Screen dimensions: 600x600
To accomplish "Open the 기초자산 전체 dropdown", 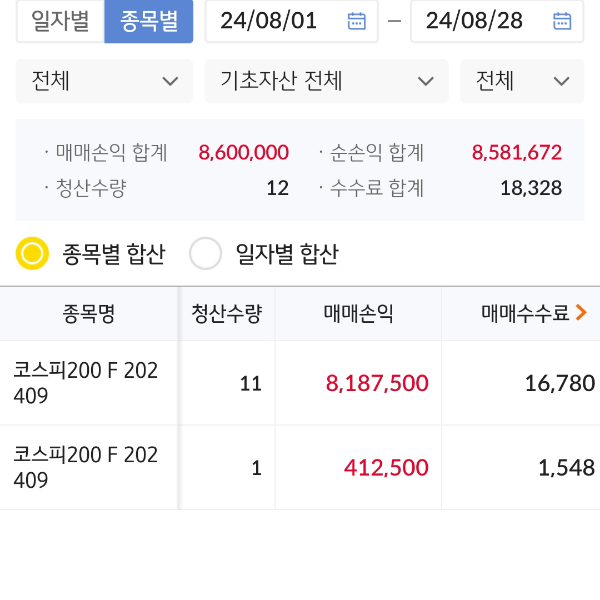I will (326, 81).
